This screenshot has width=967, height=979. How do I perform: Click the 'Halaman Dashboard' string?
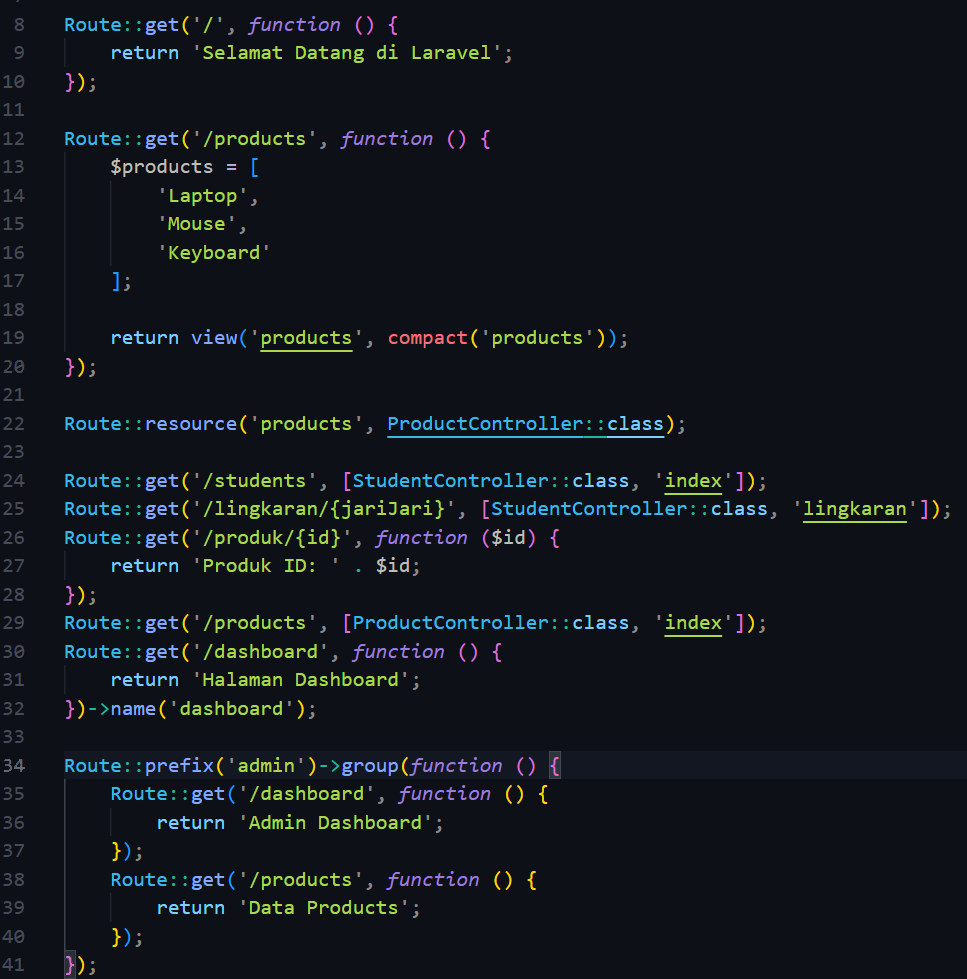click(x=300, y=681)
